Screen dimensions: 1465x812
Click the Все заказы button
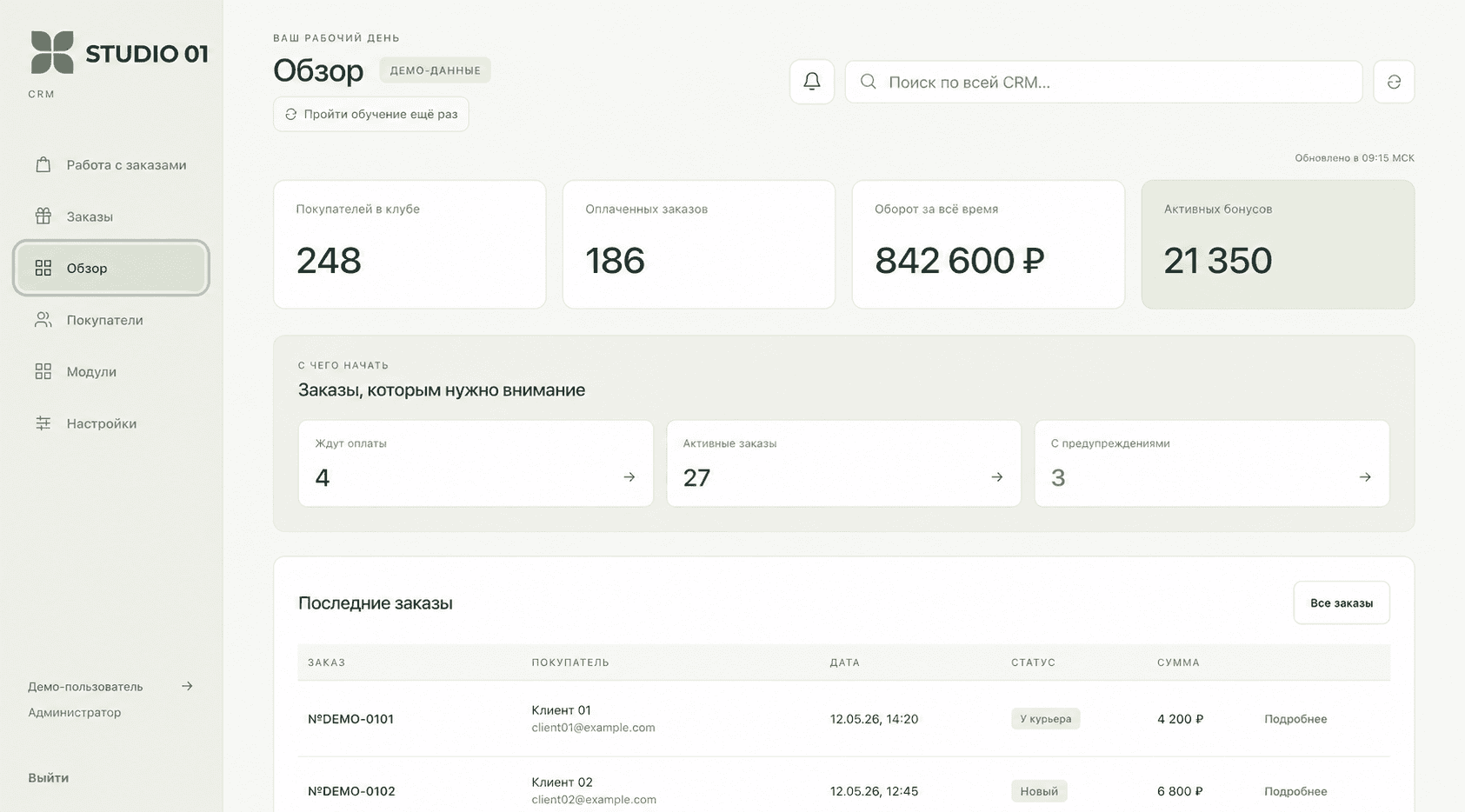[1342, 602]
